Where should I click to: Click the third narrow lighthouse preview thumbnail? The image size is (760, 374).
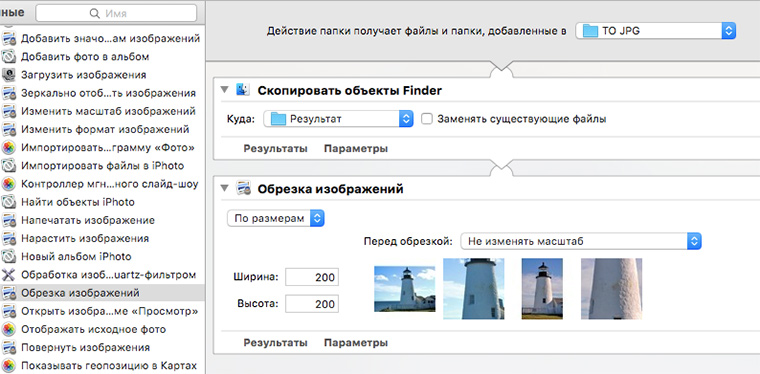(542, 289)
